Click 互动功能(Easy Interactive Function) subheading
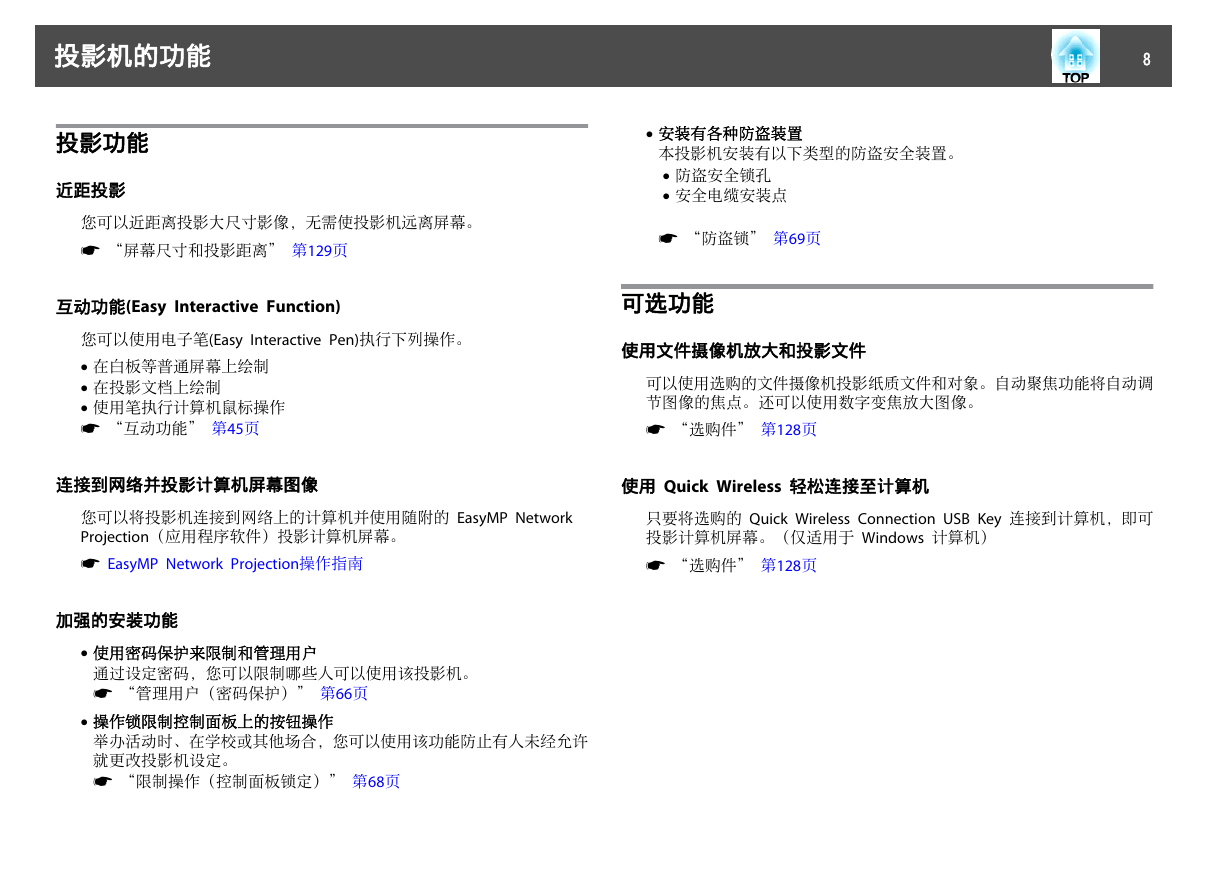 point(198,307)
